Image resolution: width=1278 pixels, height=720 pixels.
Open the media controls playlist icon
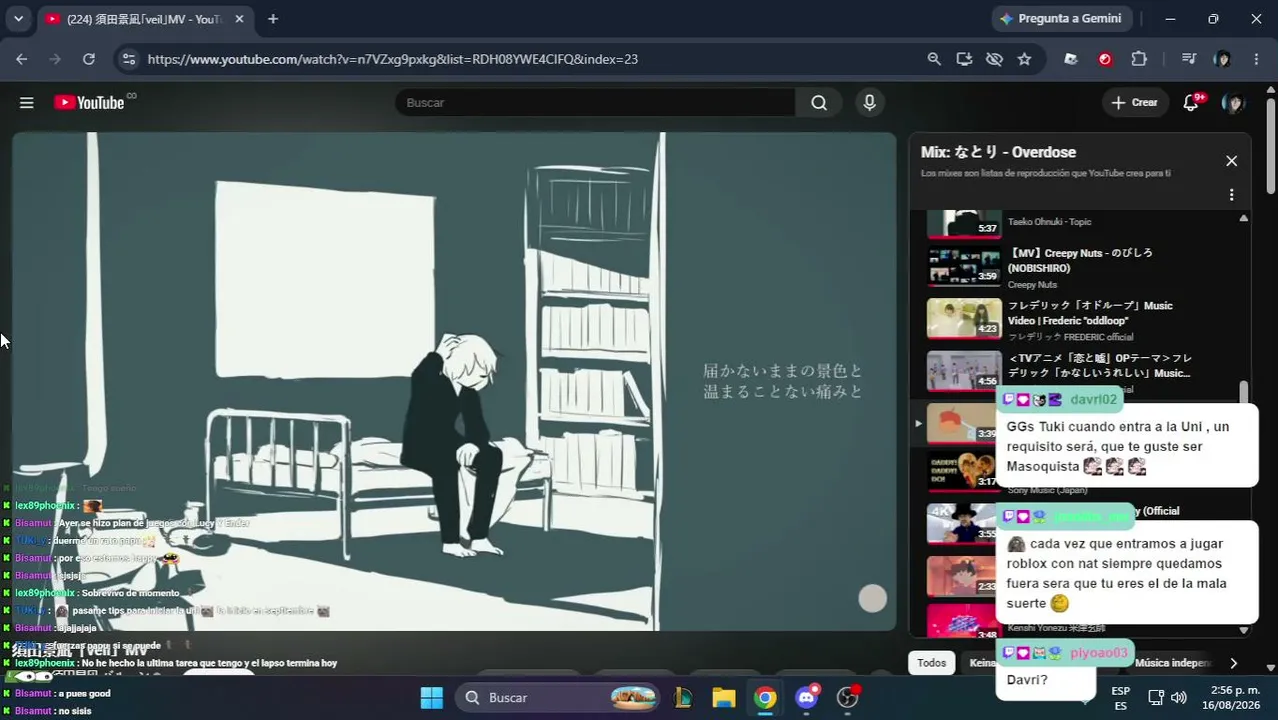coord(1188,59)
